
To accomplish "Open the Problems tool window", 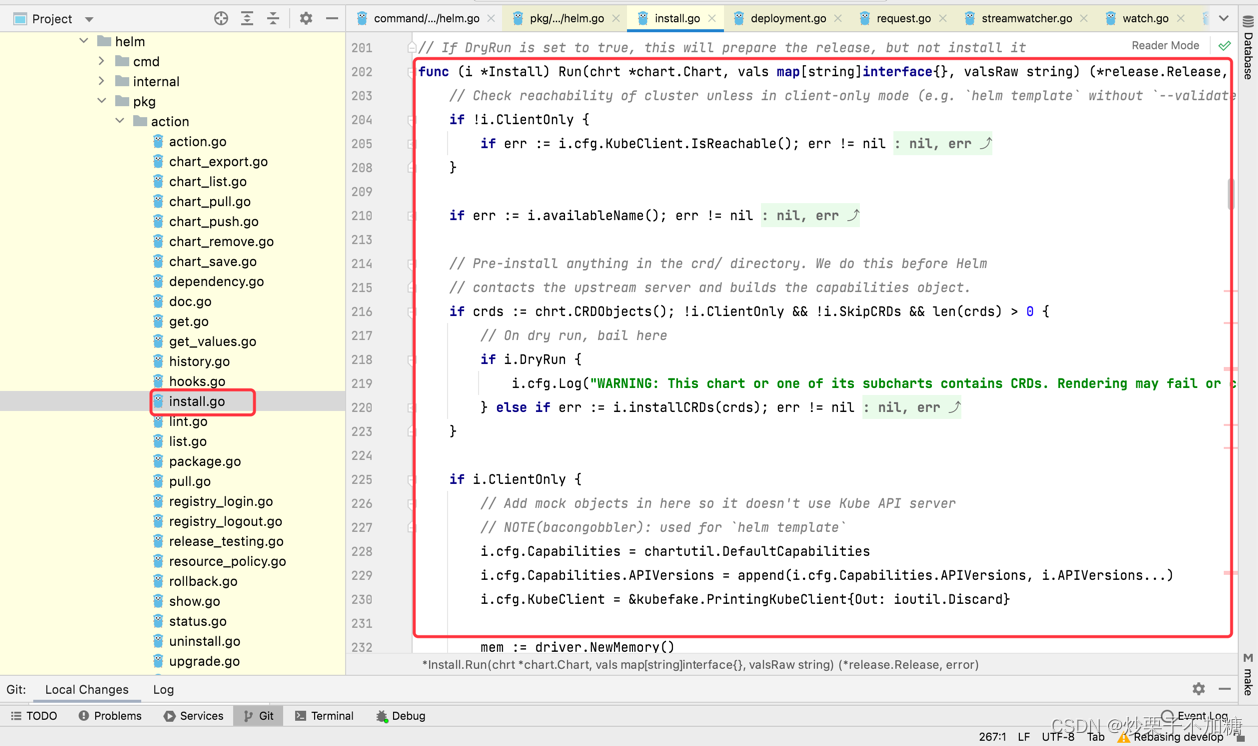I will 110,716.
